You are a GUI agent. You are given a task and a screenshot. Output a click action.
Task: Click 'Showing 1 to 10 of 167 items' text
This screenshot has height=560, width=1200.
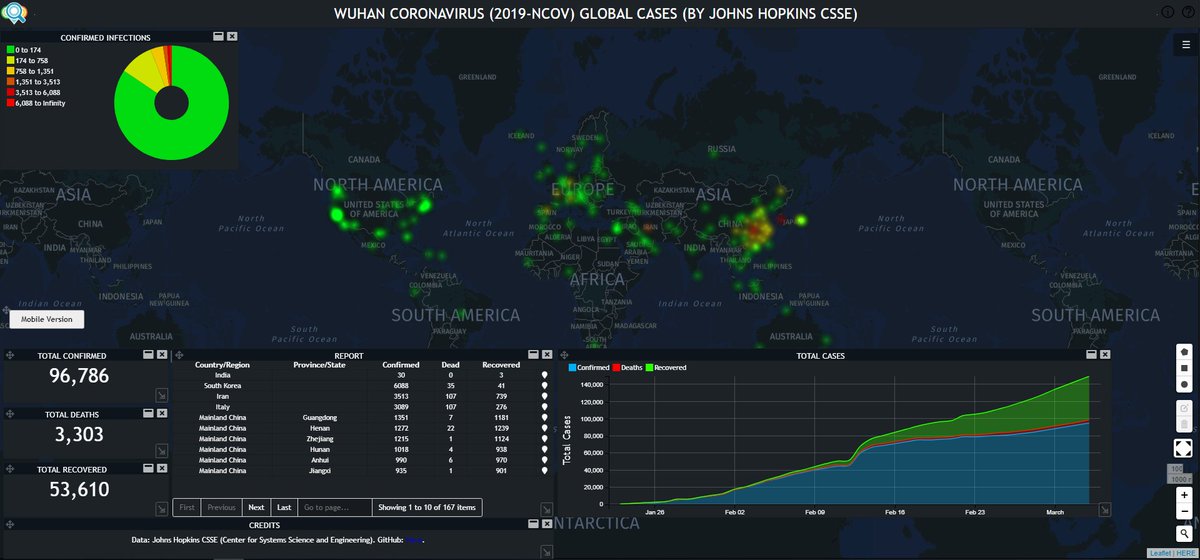click(x=426, y=508)
